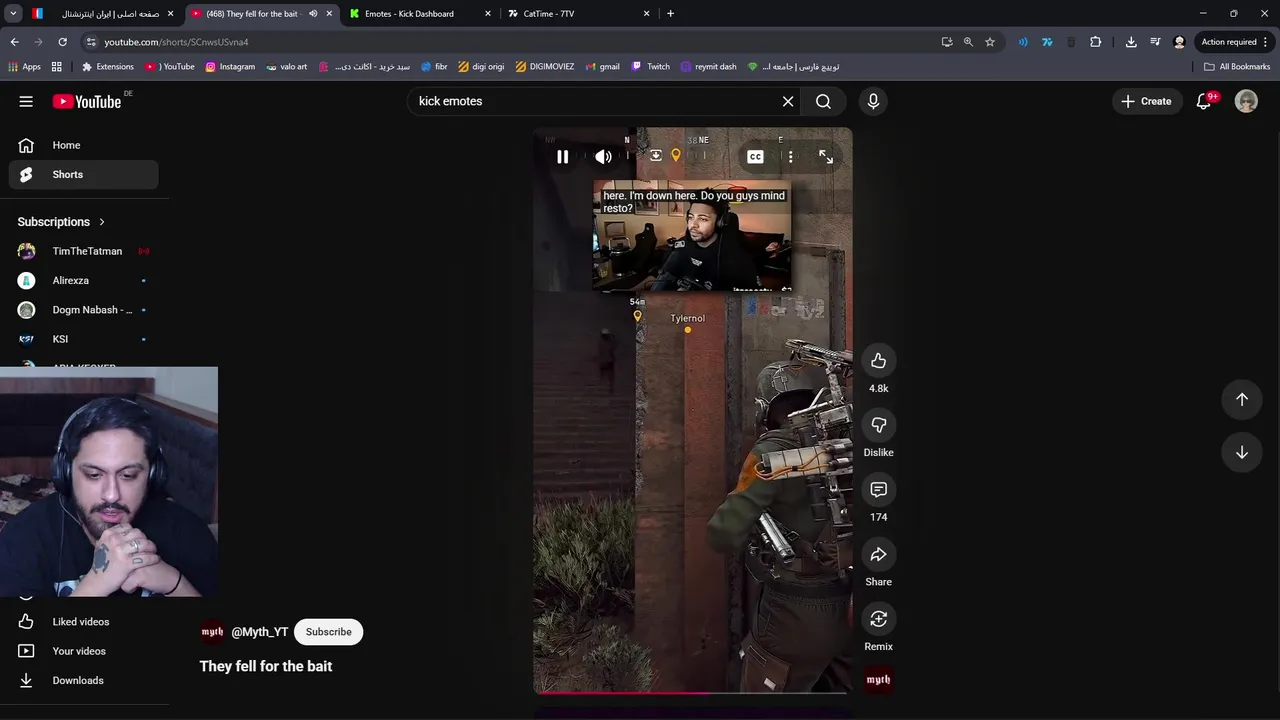1280x720 pixels.
Task: Open Your videos in sidebar
Action: tap(84, 651)
